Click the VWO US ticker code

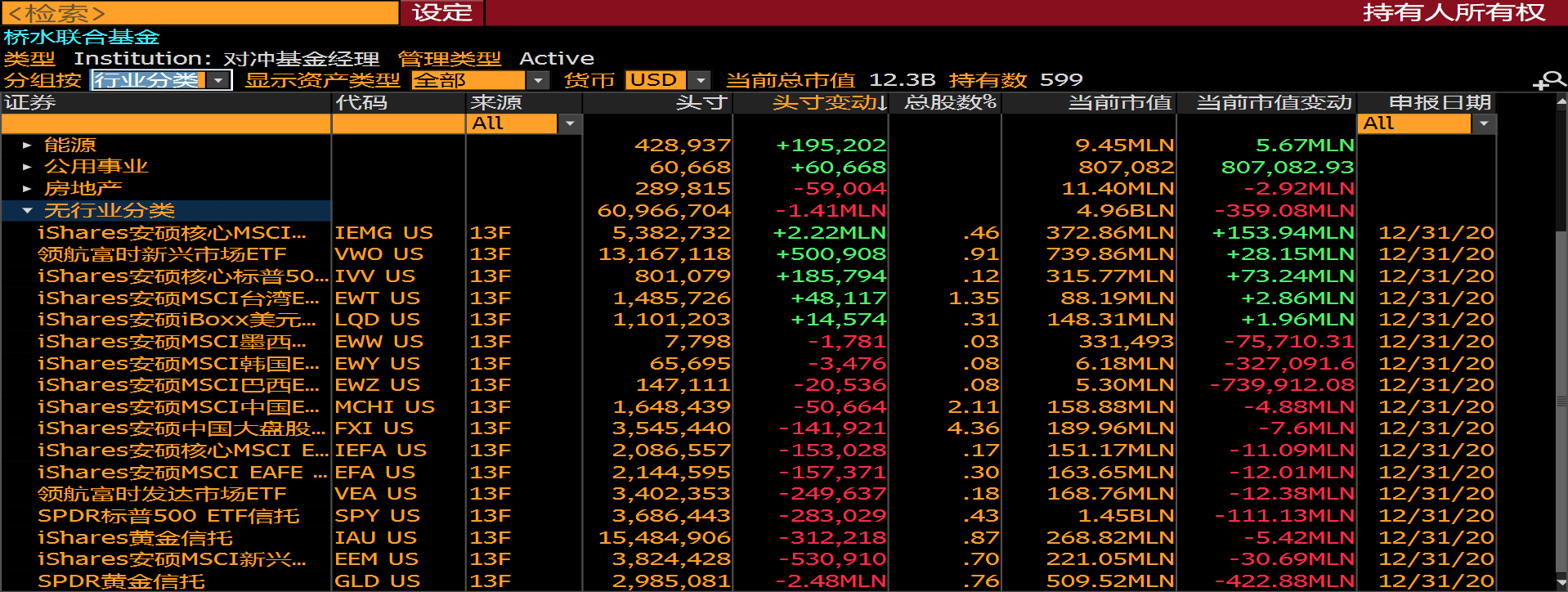379,254
